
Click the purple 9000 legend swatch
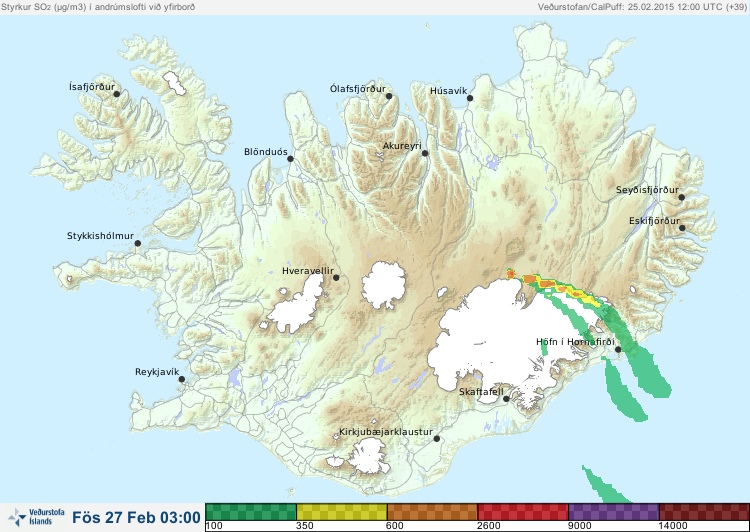pos(614,512)
